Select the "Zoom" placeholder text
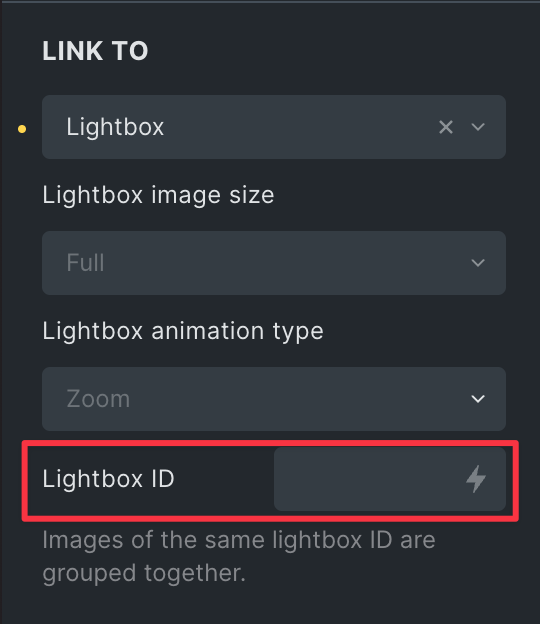This screenshot has width=540, height=624. click(x=98, y=399)
